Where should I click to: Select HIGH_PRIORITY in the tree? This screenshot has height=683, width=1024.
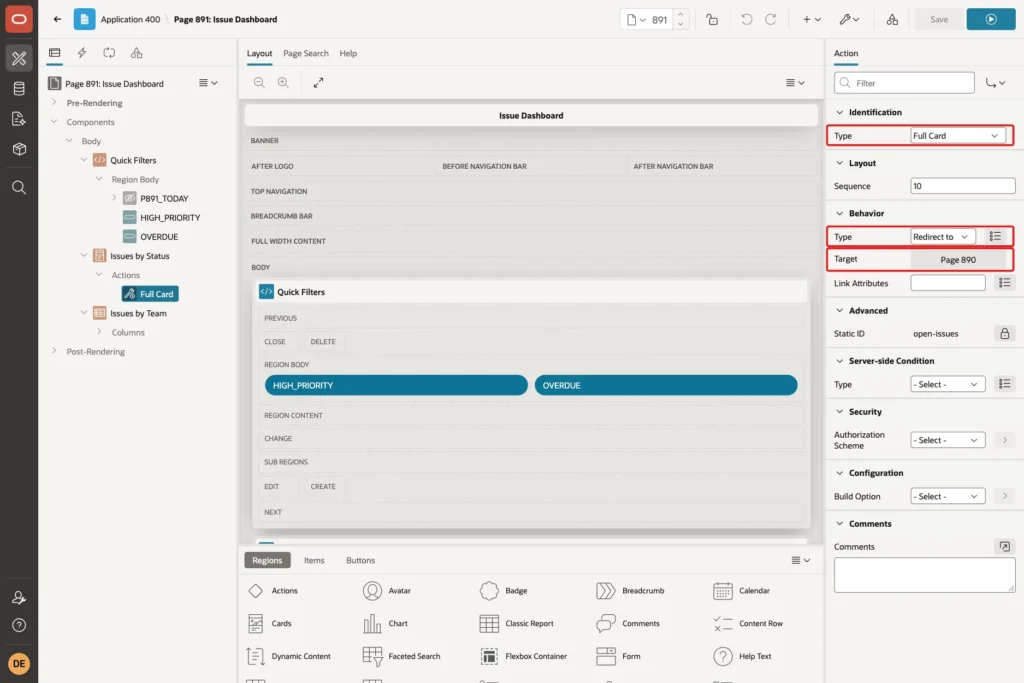(170, 217)
